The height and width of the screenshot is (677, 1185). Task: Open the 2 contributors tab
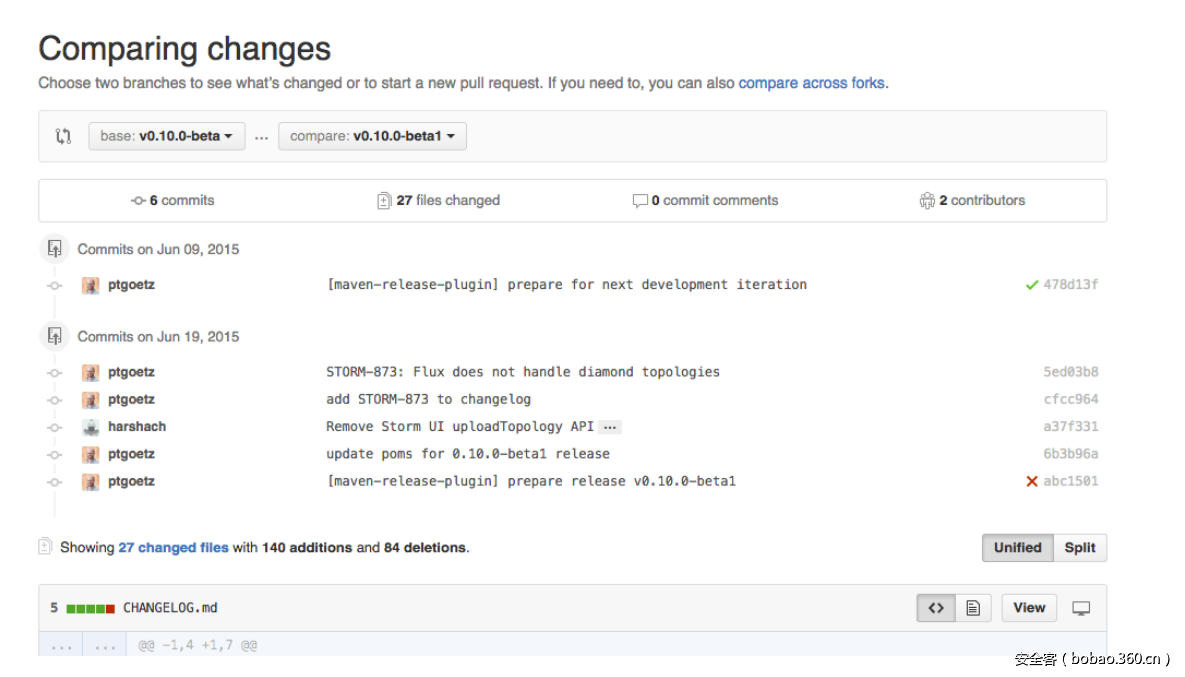972,200
